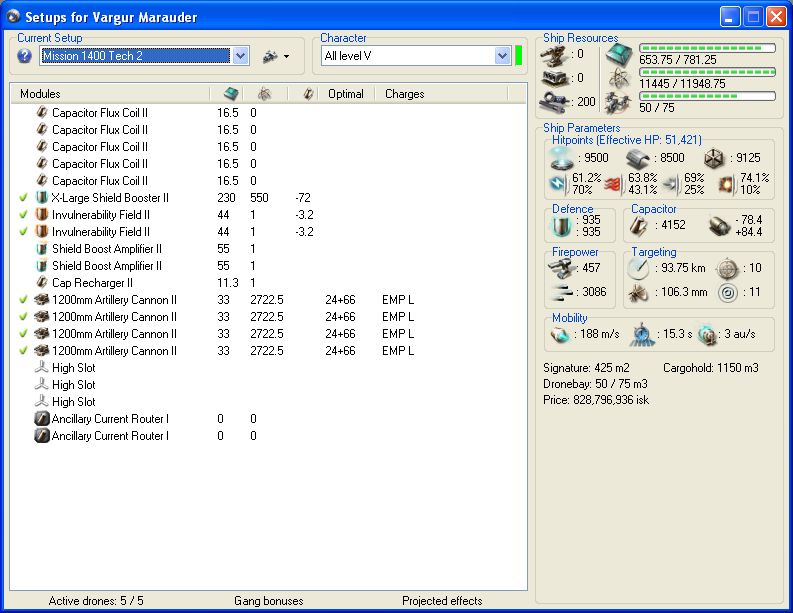
Task: Click the first Capacitor Flux Coil II icon
Action: tap(42, 112)
